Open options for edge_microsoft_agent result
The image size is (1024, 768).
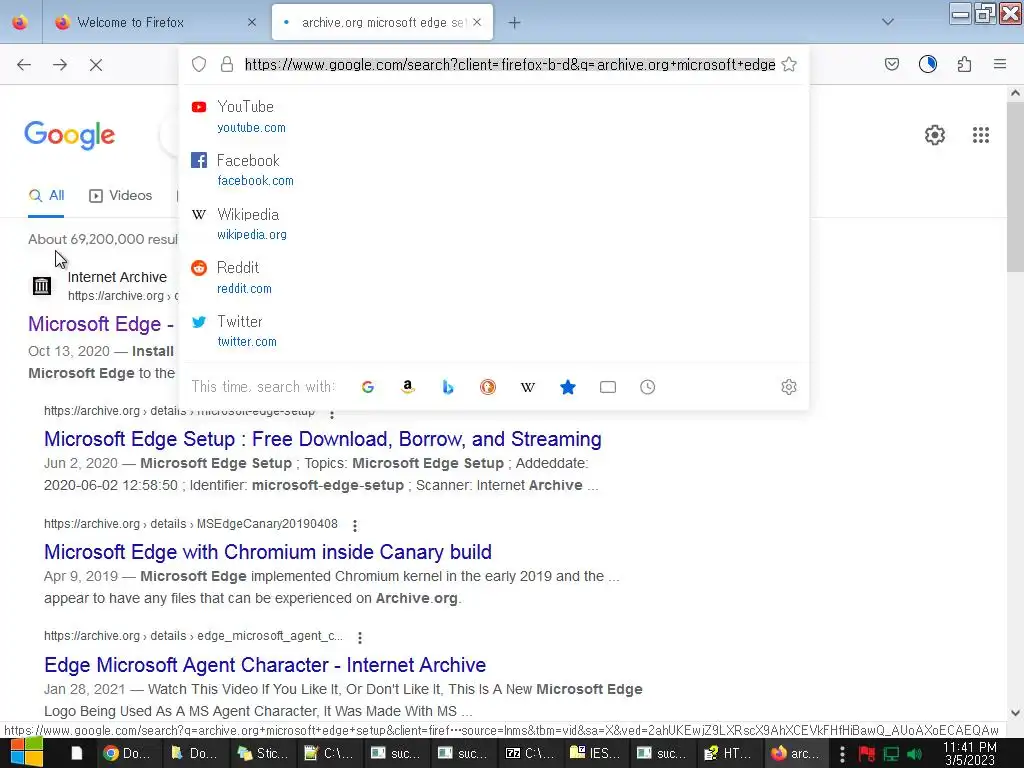pos(359,637)
